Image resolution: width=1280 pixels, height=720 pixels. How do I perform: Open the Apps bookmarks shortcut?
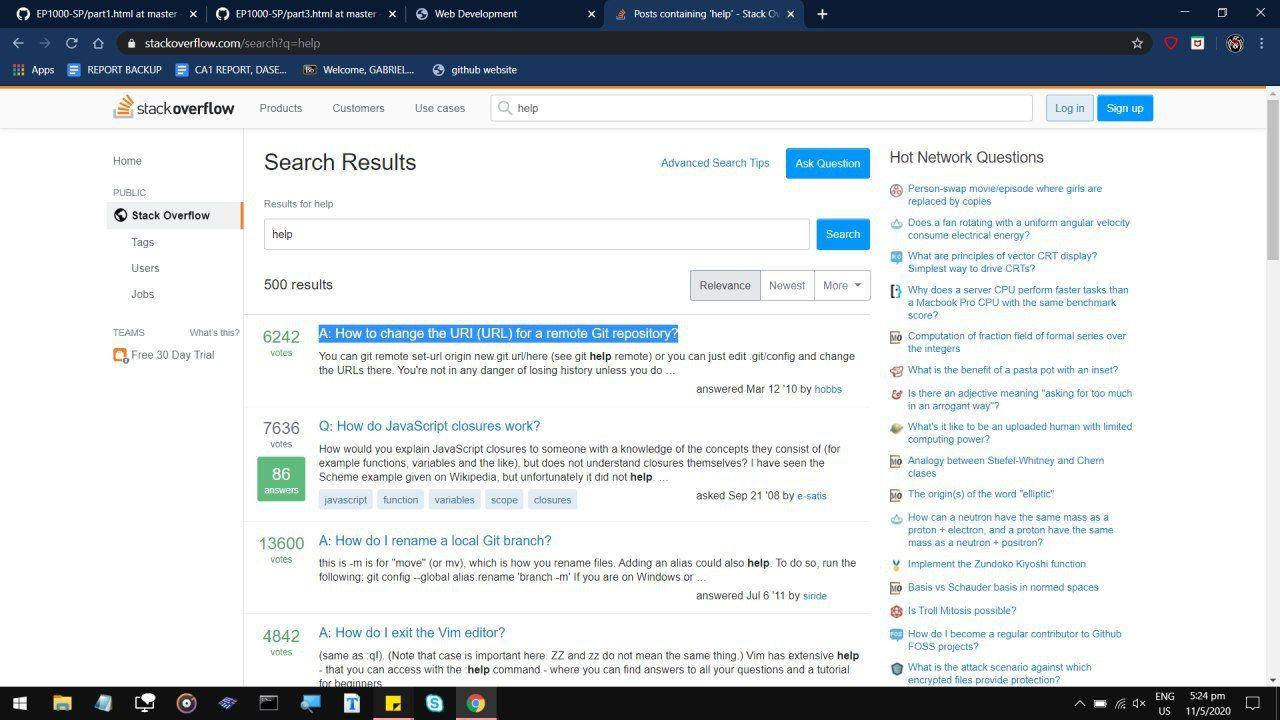pos(33,70)
